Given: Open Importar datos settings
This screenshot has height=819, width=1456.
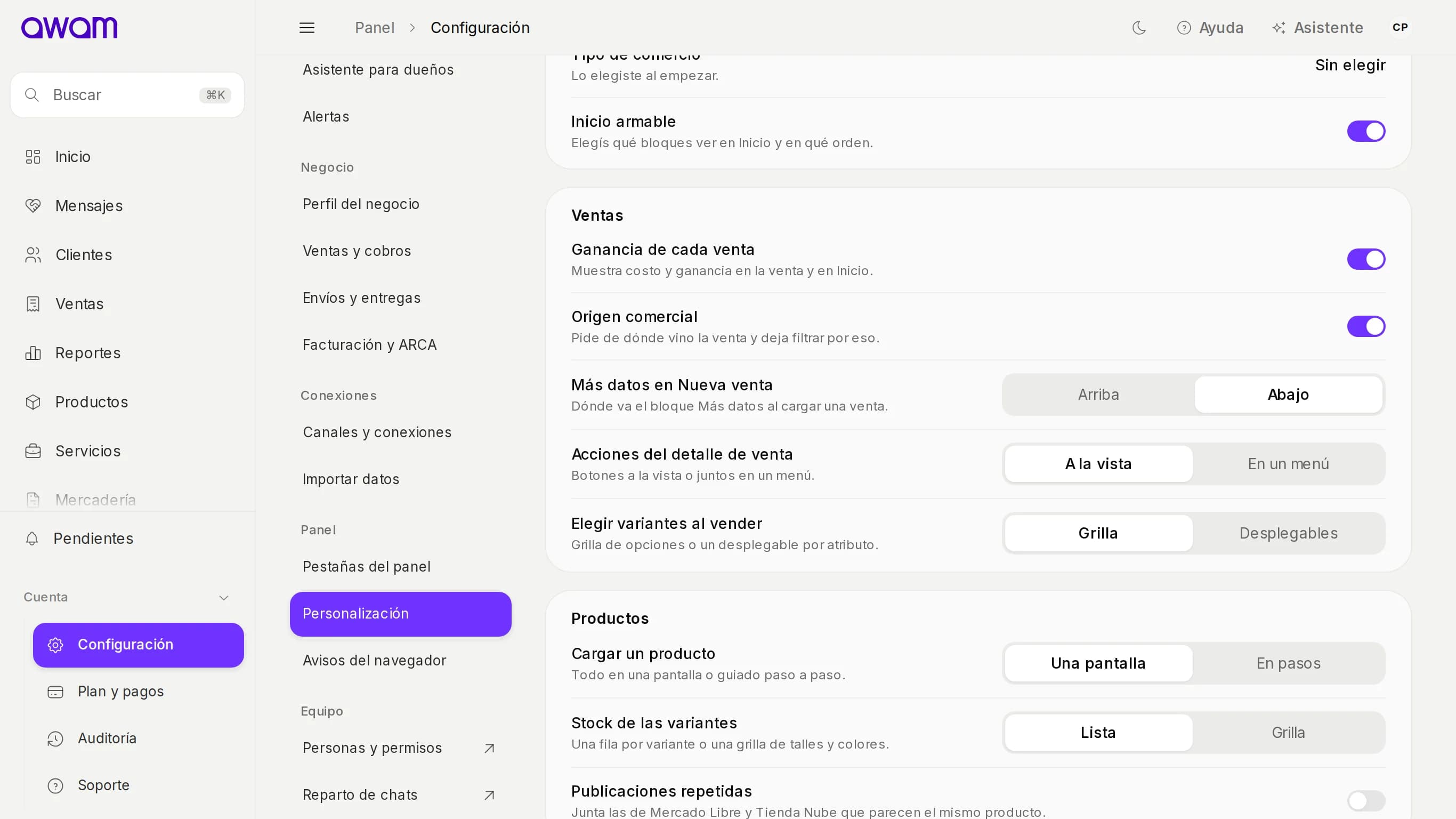Looking at the screenshot, I should tap(400, 480).
